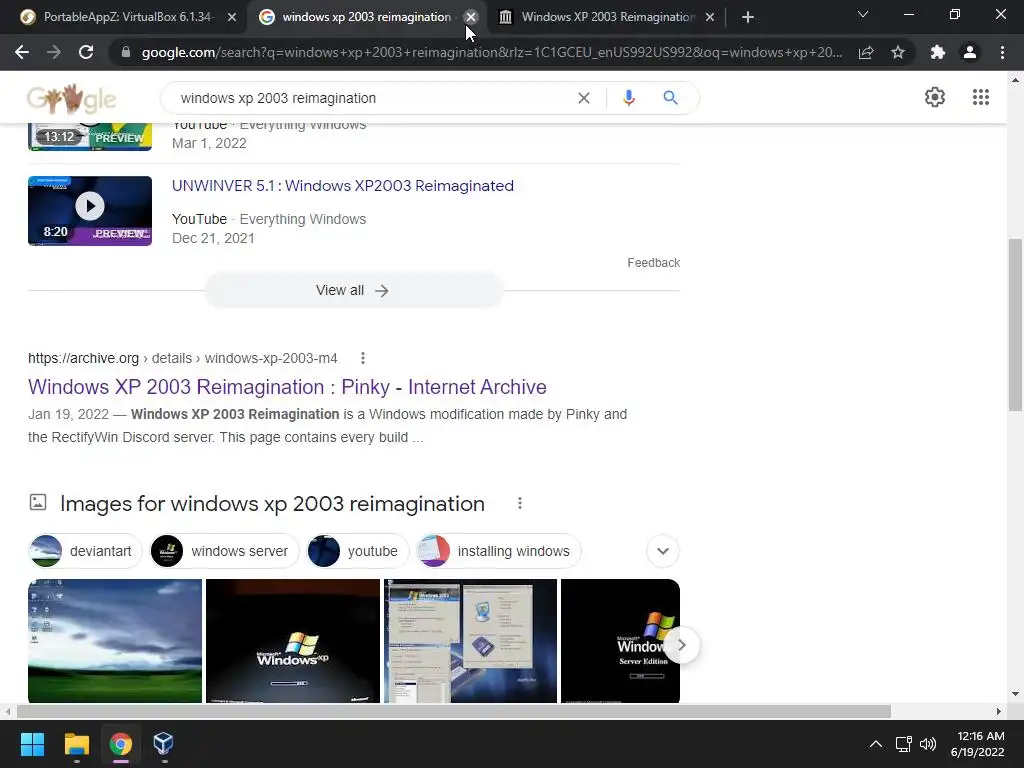The width and height of the screenshot is (1024, 768).
Task: Click the Chrome taskbar icon
Action: pos(120,744)
